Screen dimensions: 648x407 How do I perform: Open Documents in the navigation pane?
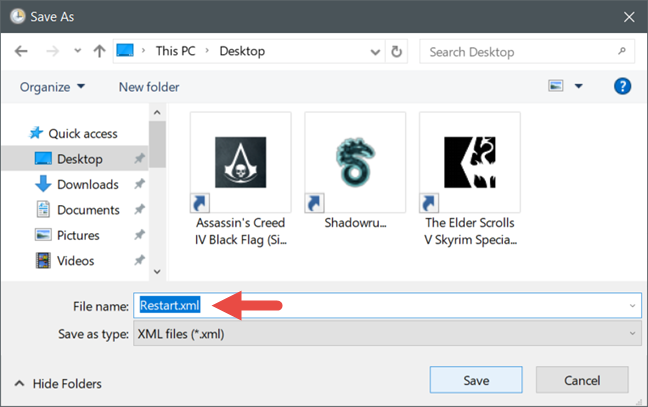pos(78,210)
